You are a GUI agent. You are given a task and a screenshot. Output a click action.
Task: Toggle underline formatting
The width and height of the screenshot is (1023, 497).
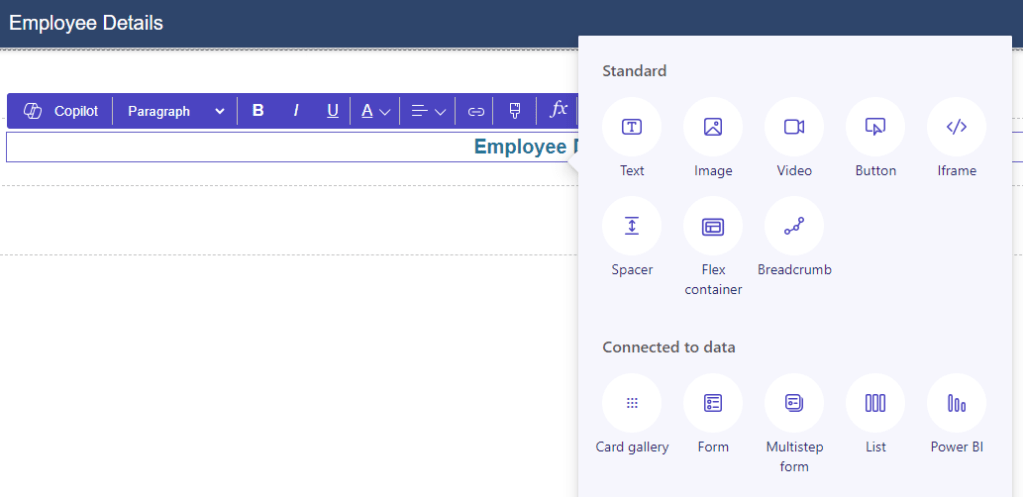[333, 111]
